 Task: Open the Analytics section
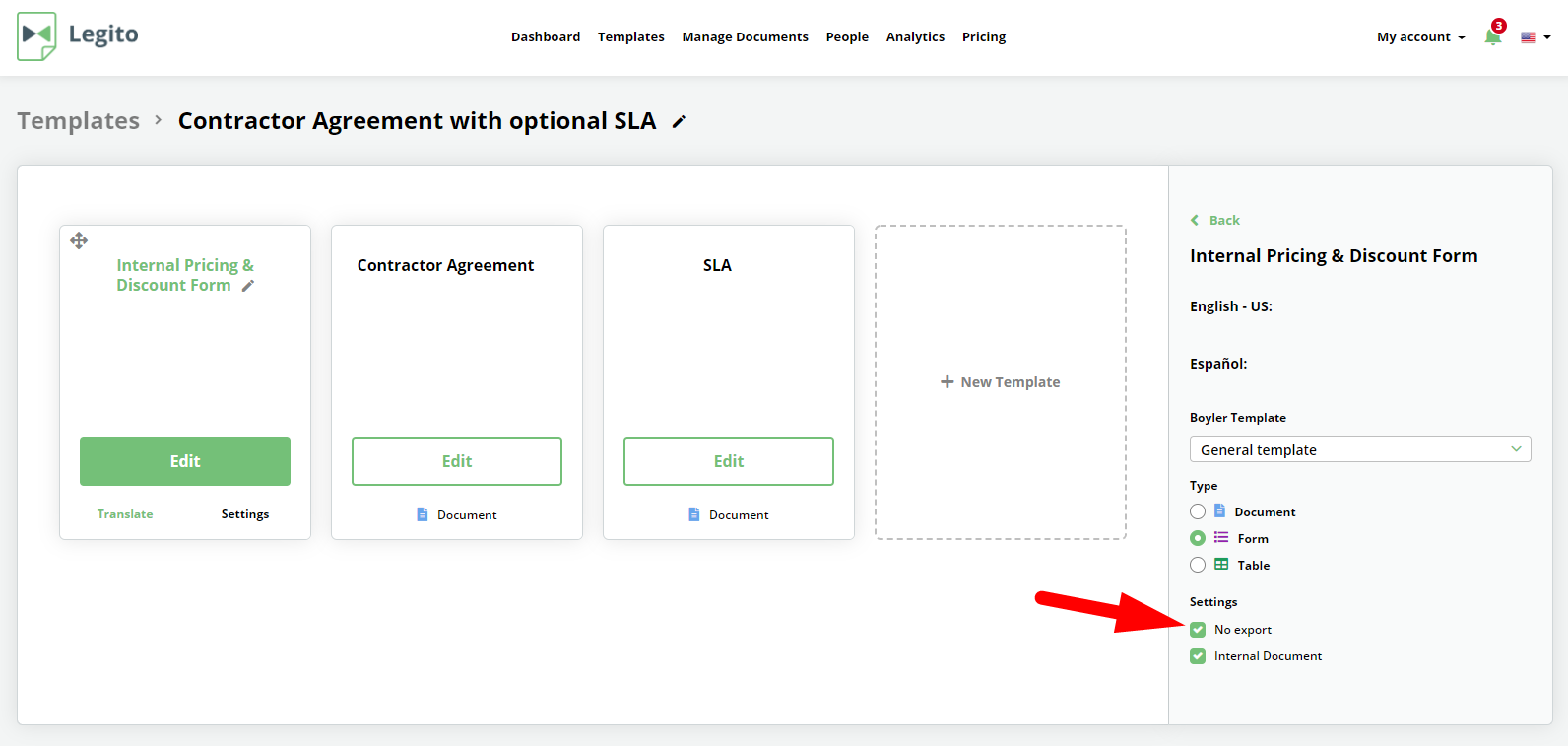pos(915,37)
